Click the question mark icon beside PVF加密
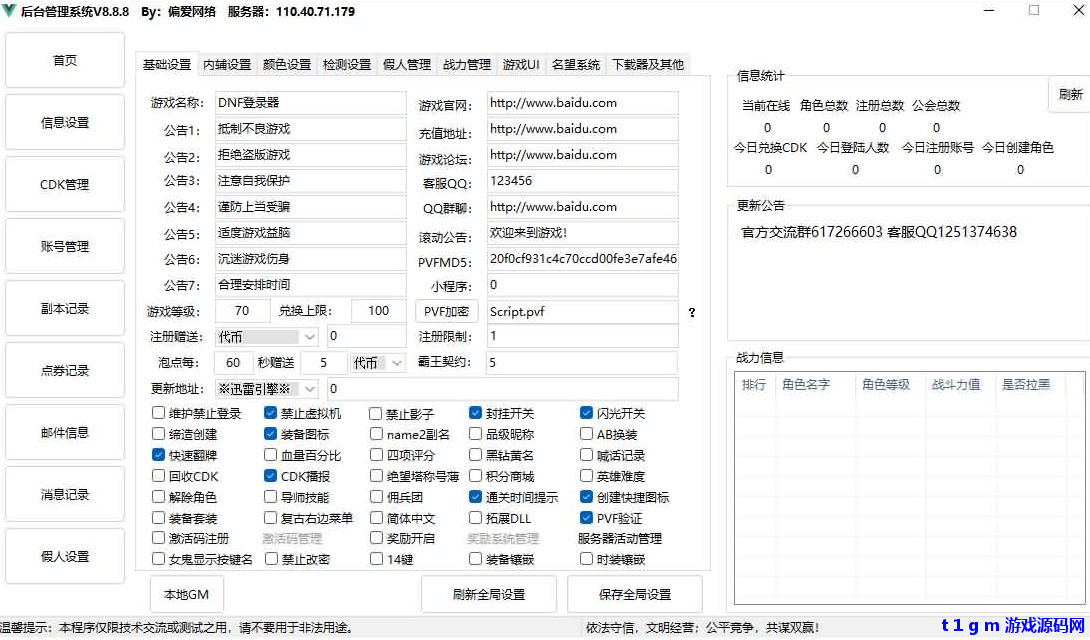This screenshot has height=640, width=1090. coord(691,312)
